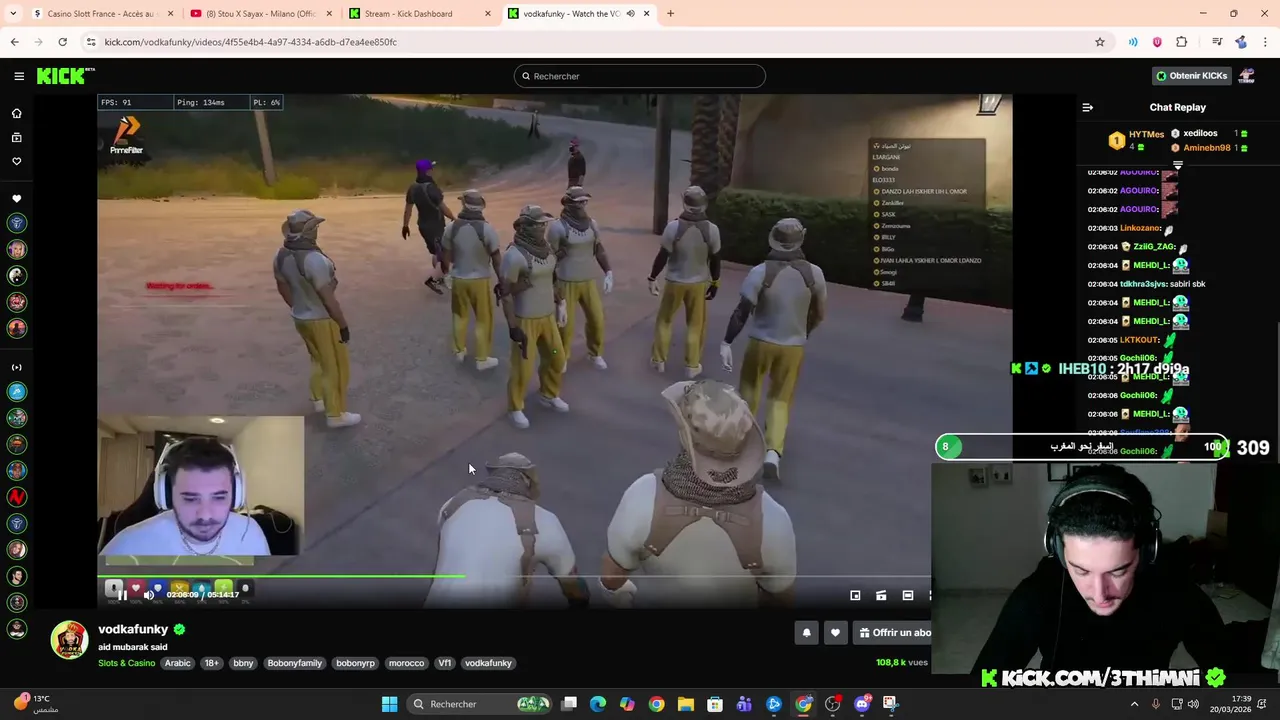
Task: Click Obtenir KICKs button
Action: [x=1190, y=76]
